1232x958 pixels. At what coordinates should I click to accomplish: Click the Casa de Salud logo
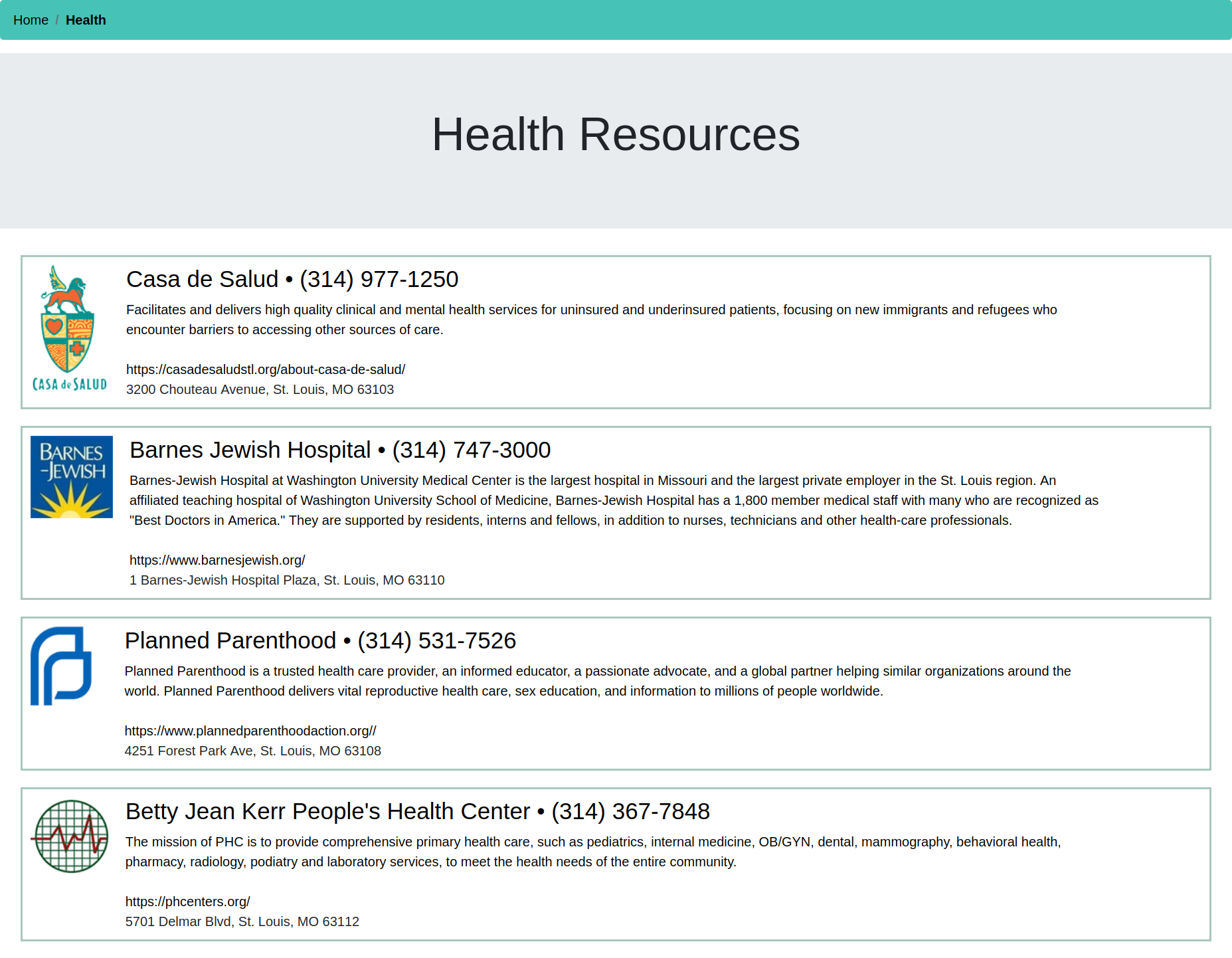pos(70,328)
